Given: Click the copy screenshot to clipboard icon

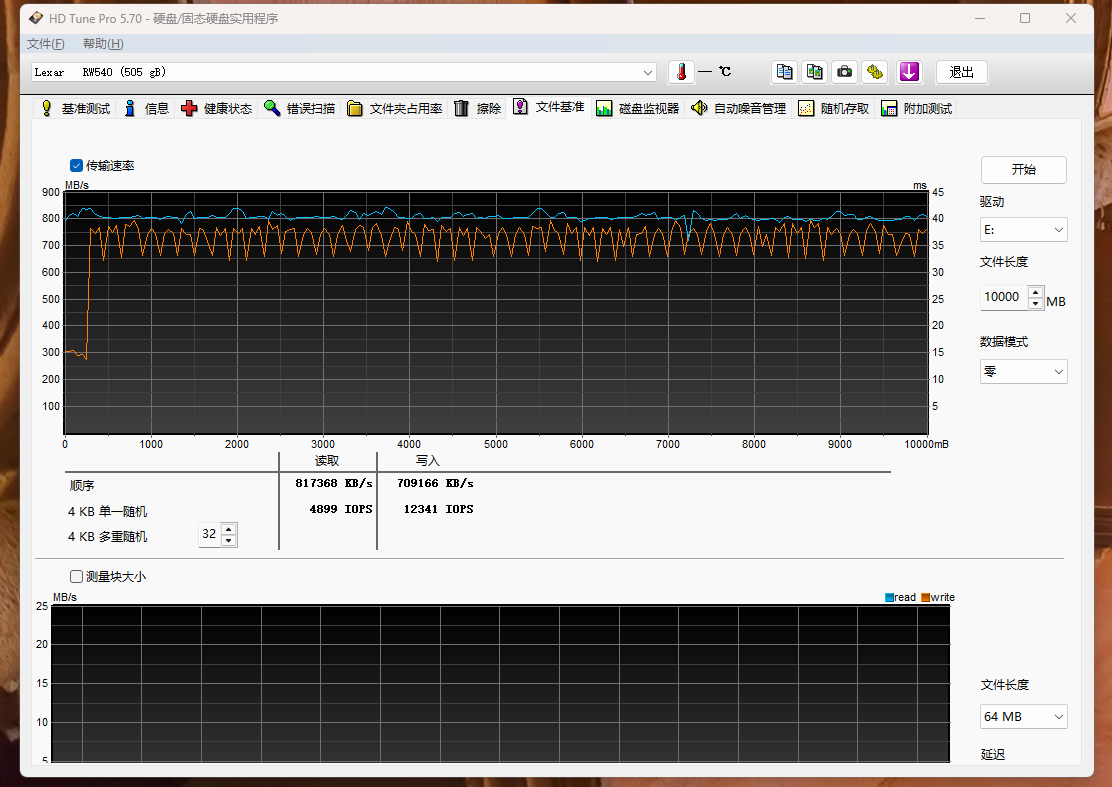Looking at the screenshot, I should (x=815, y=72).
